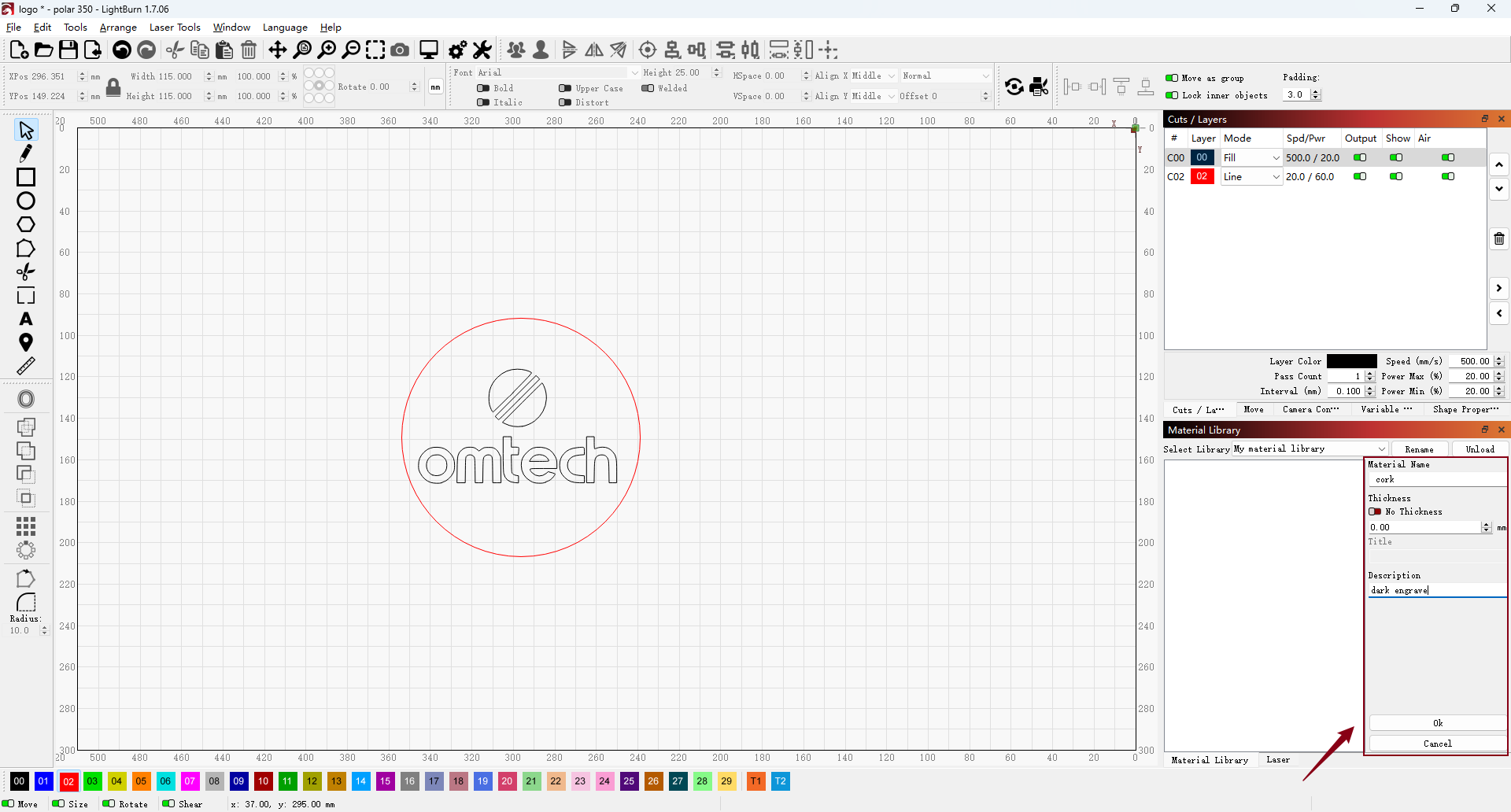
Task: Open Device Settings wrench icon
Action: [482, 50]
